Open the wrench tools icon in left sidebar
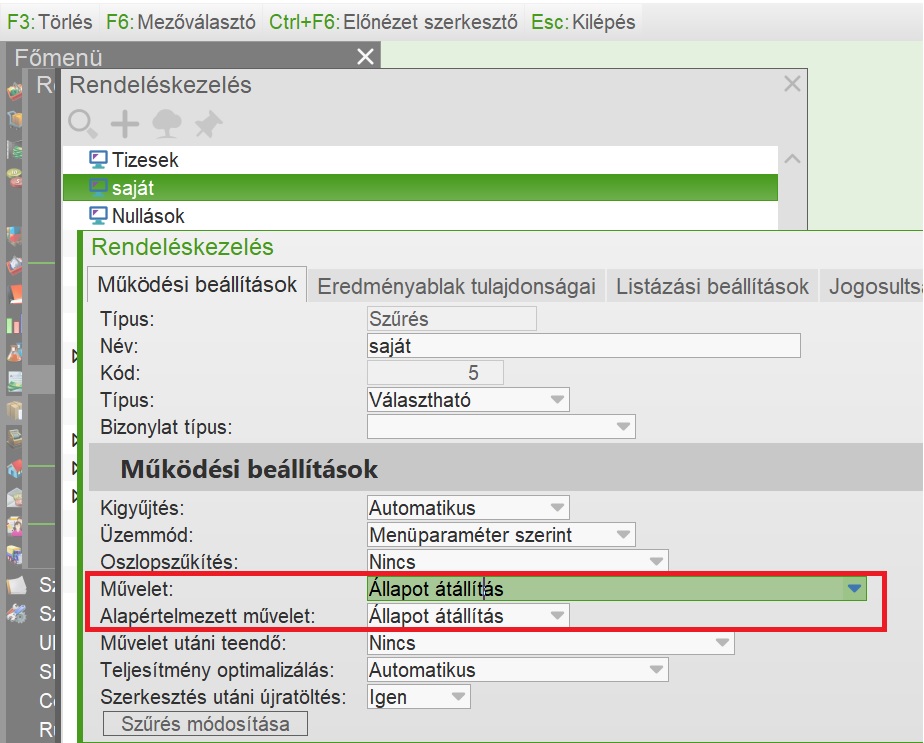Screen dimensions: 924x743 pos(16,614)
